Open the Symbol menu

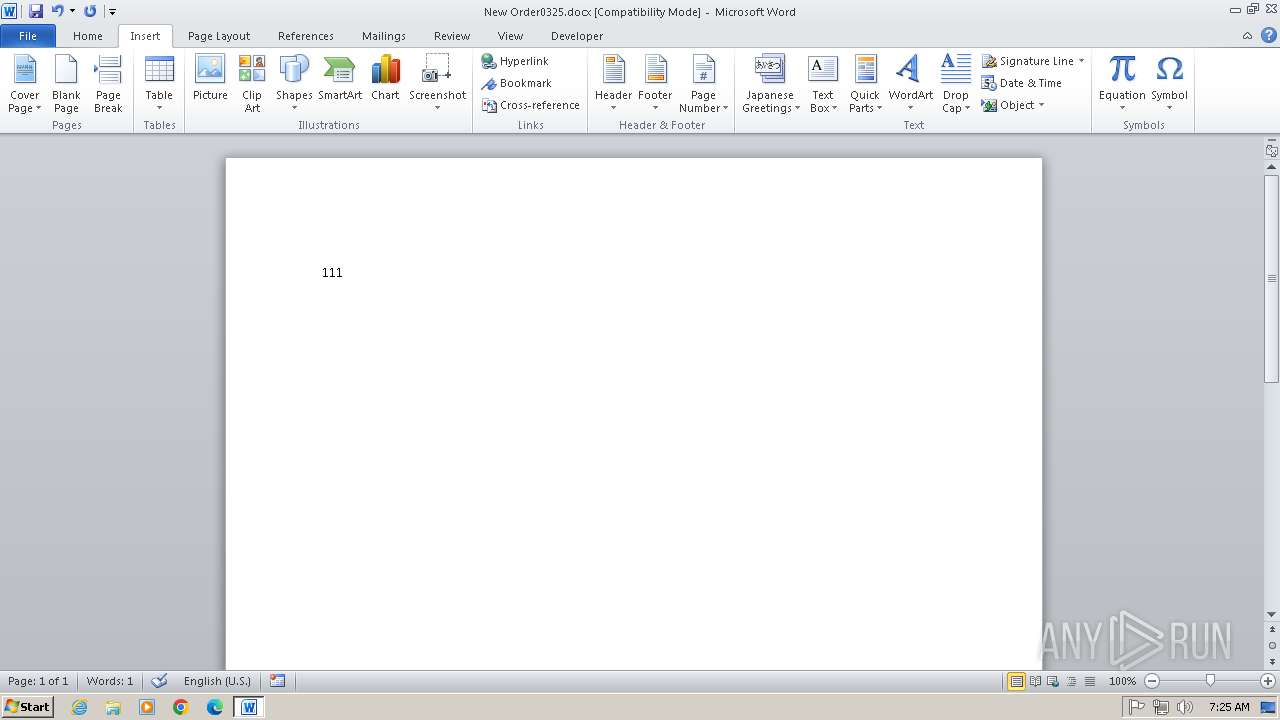coord(1169,84)
